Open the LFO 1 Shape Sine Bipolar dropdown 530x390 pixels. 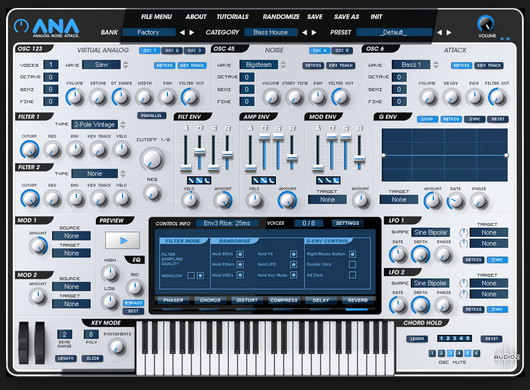click(x=431, y=233)
